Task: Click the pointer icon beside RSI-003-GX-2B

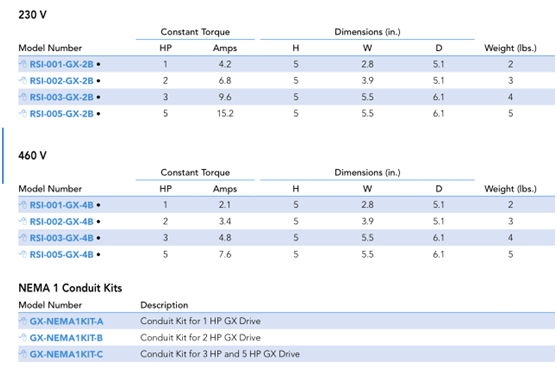Action: [x=23, y=97]
